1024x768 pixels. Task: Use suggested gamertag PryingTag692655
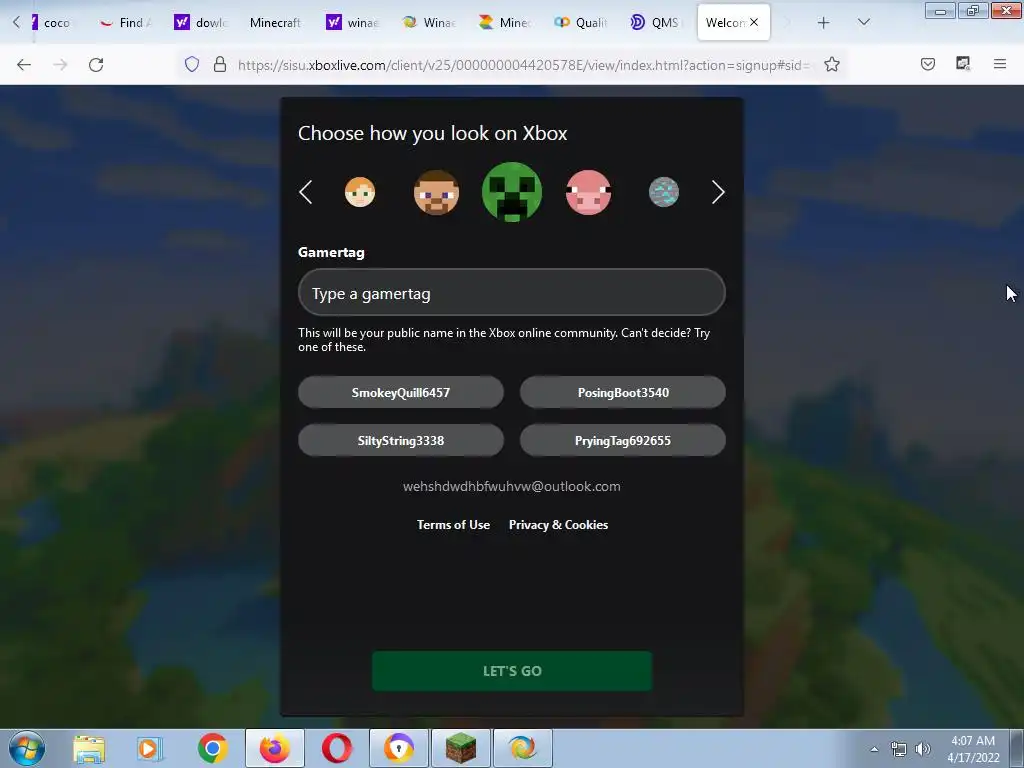(x=623, y=441)
